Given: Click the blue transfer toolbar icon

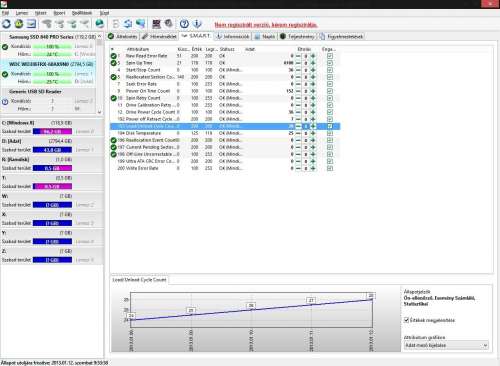Looking at the screenshot, I should (x=140, y=24).
